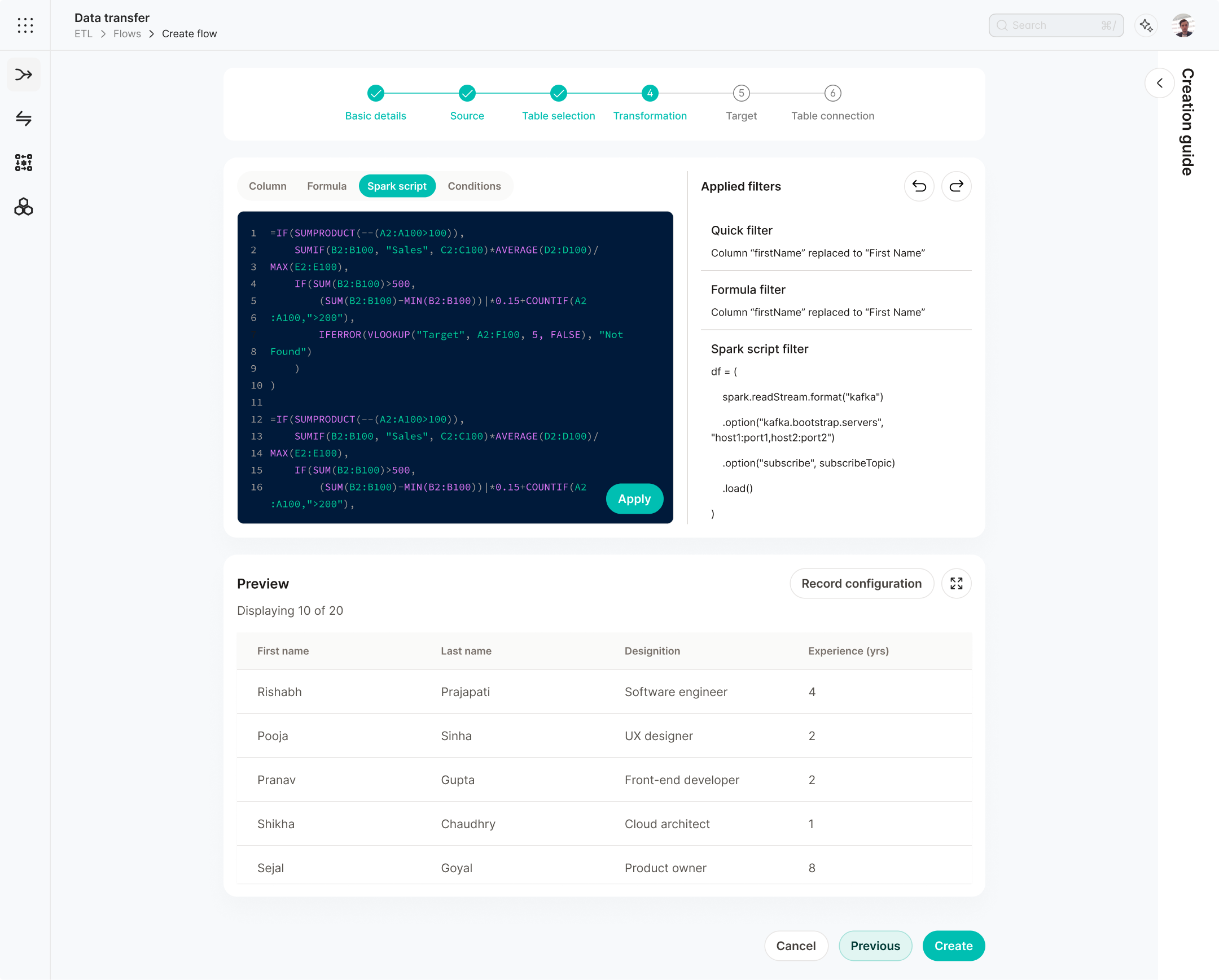
Task: Select the Rishabh row cell
Action: (279, 692)
